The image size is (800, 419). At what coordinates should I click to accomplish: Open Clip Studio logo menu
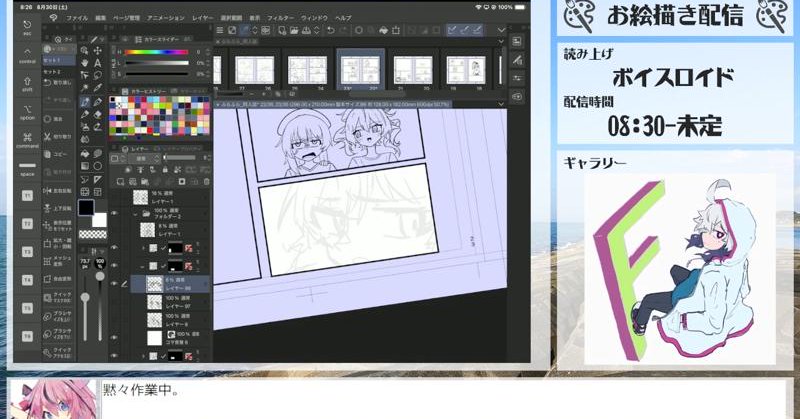tap(54, 18)
